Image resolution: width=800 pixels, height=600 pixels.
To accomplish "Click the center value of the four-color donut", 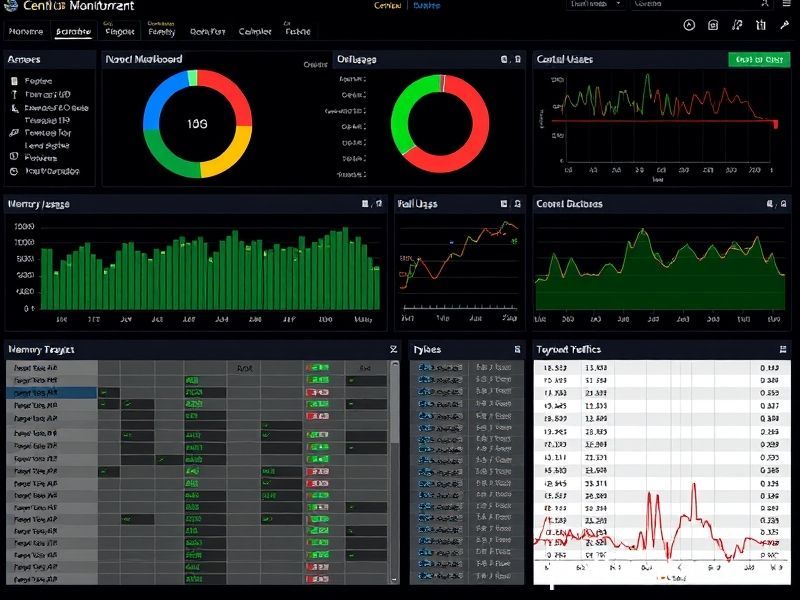I will 197,124.
